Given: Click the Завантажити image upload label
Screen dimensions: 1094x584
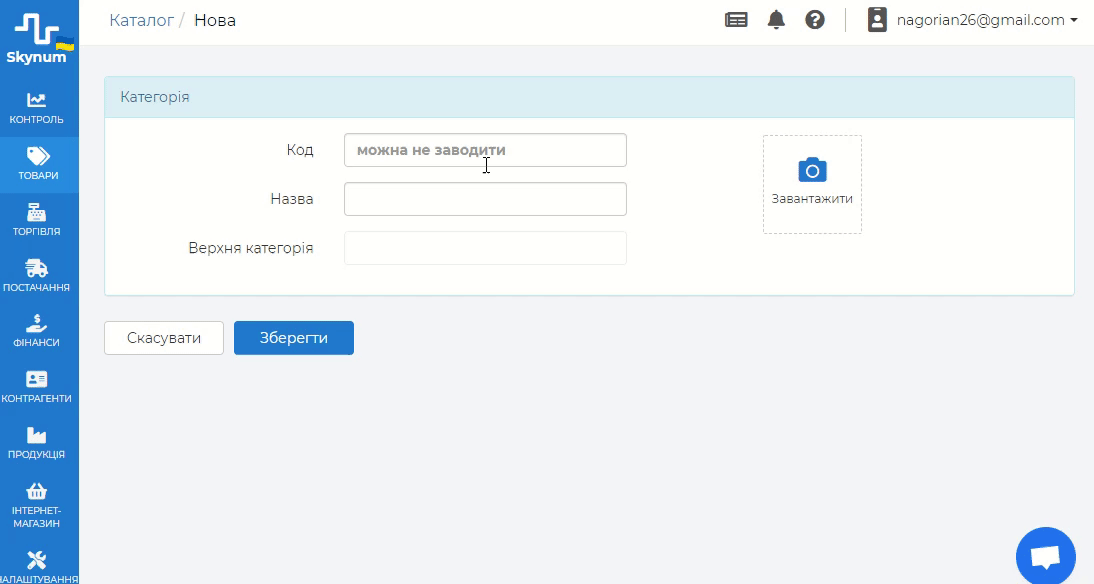Looking at the screenshot, I should 812,199.
